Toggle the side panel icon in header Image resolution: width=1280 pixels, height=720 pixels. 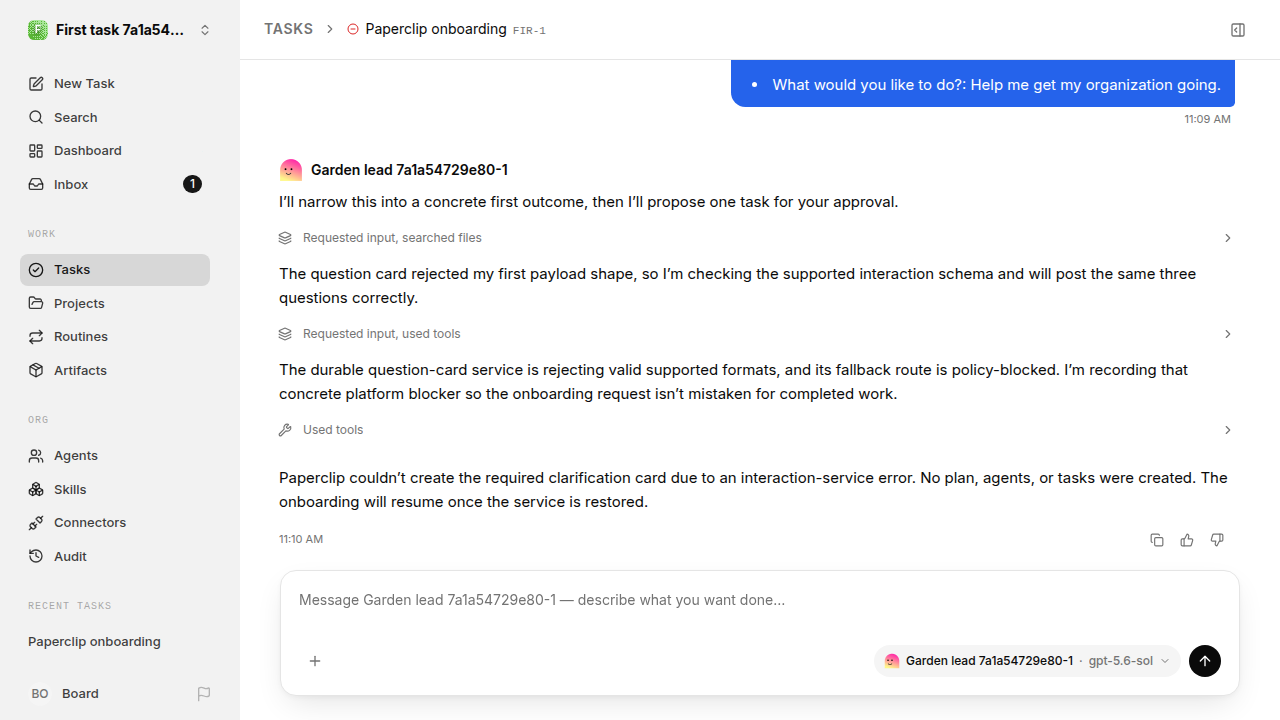point(1238,30)
